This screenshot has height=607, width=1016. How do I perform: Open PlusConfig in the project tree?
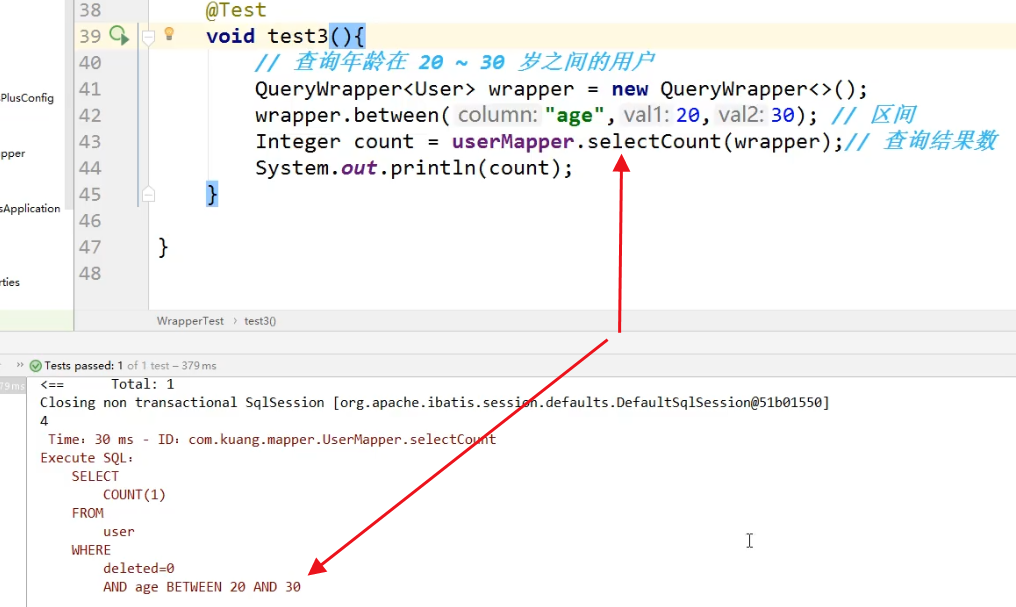pyautogui.click(x=27, y=98)
